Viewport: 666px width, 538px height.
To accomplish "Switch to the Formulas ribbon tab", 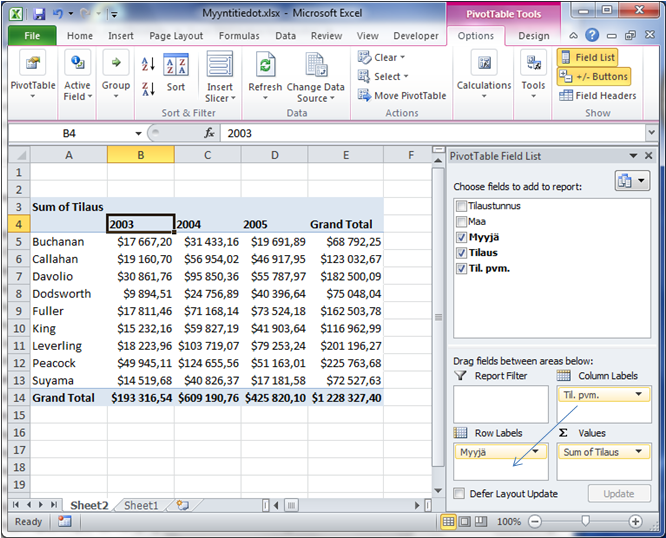I will (239, 36).
